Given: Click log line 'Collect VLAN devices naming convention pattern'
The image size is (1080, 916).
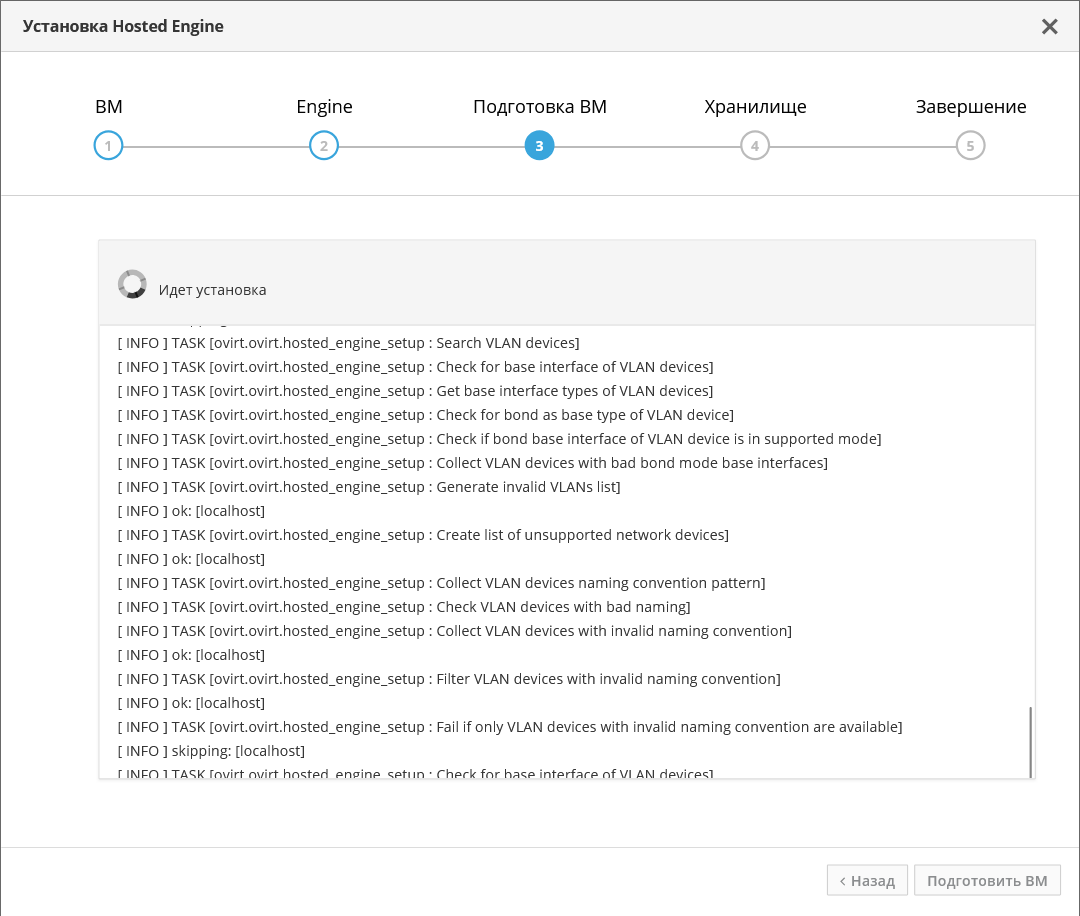Looking at the screenshot, I should [x=442, y=583].
